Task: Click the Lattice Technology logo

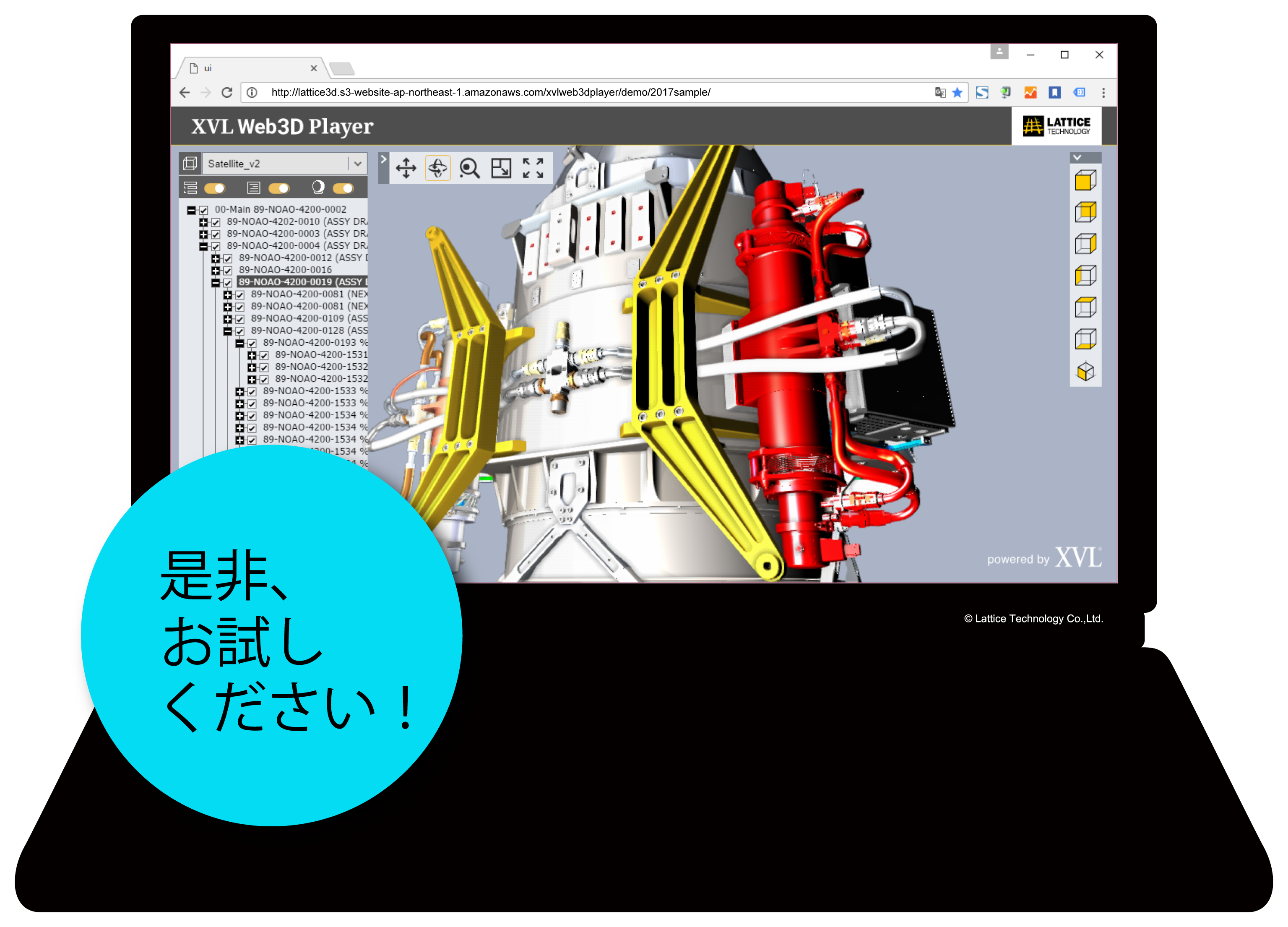Action: (x=1056, y=125)
